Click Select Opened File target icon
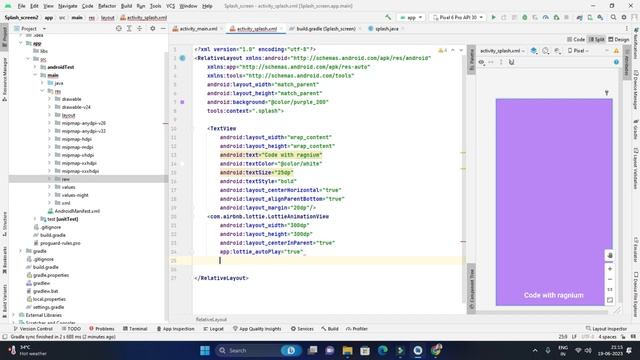Viewport: 640px width, 360px height. tap(118, 29)
